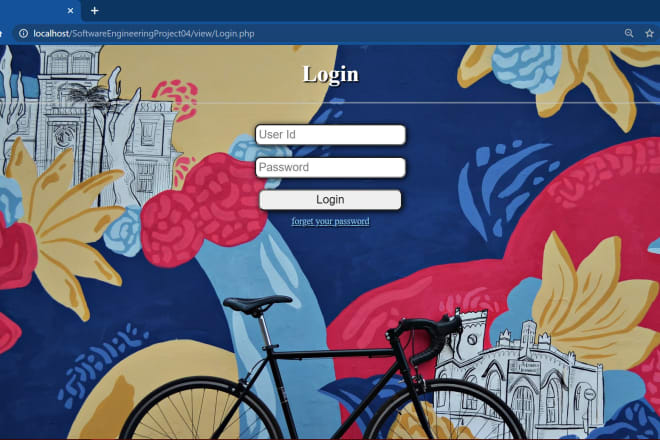Click the Password field
The image size is (660, 440).
(330, 168)
